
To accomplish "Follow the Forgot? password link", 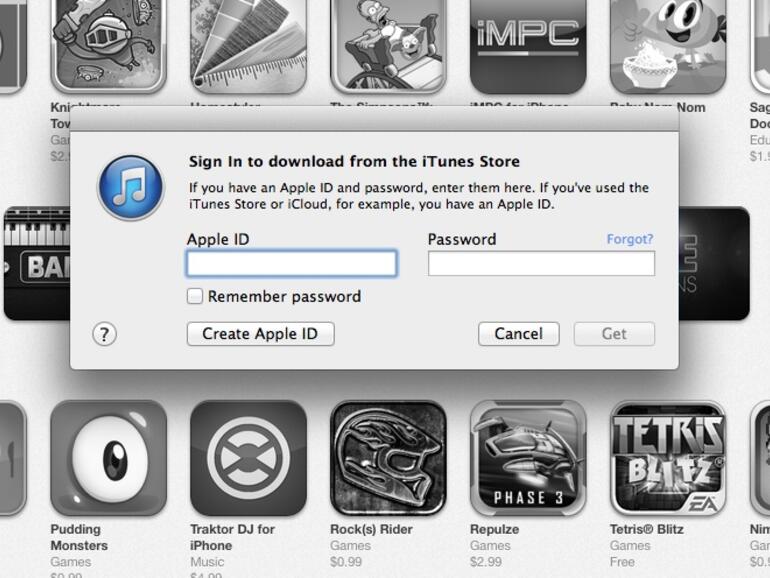I will 630,239.
